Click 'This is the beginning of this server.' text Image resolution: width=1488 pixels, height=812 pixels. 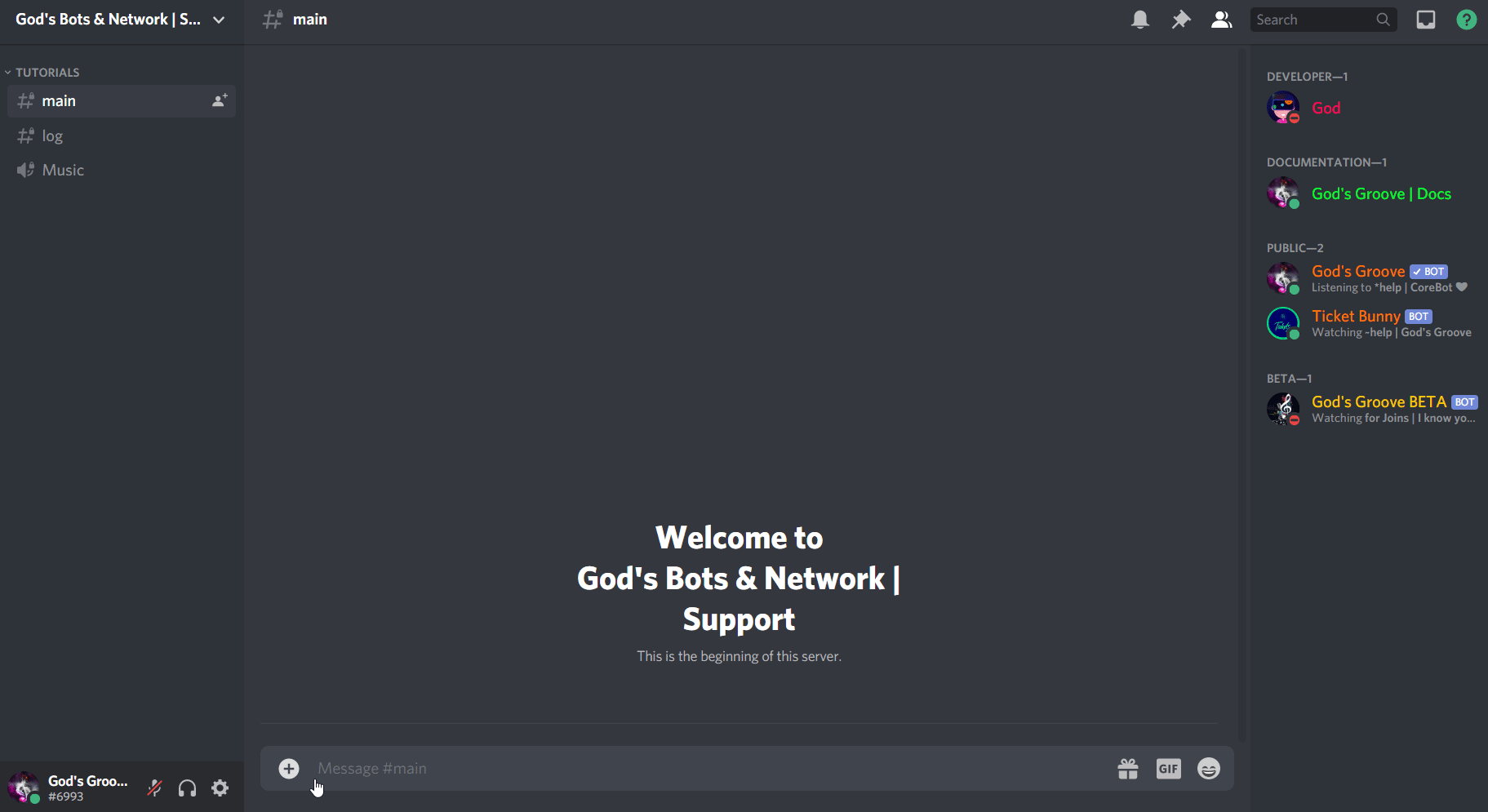739,656
